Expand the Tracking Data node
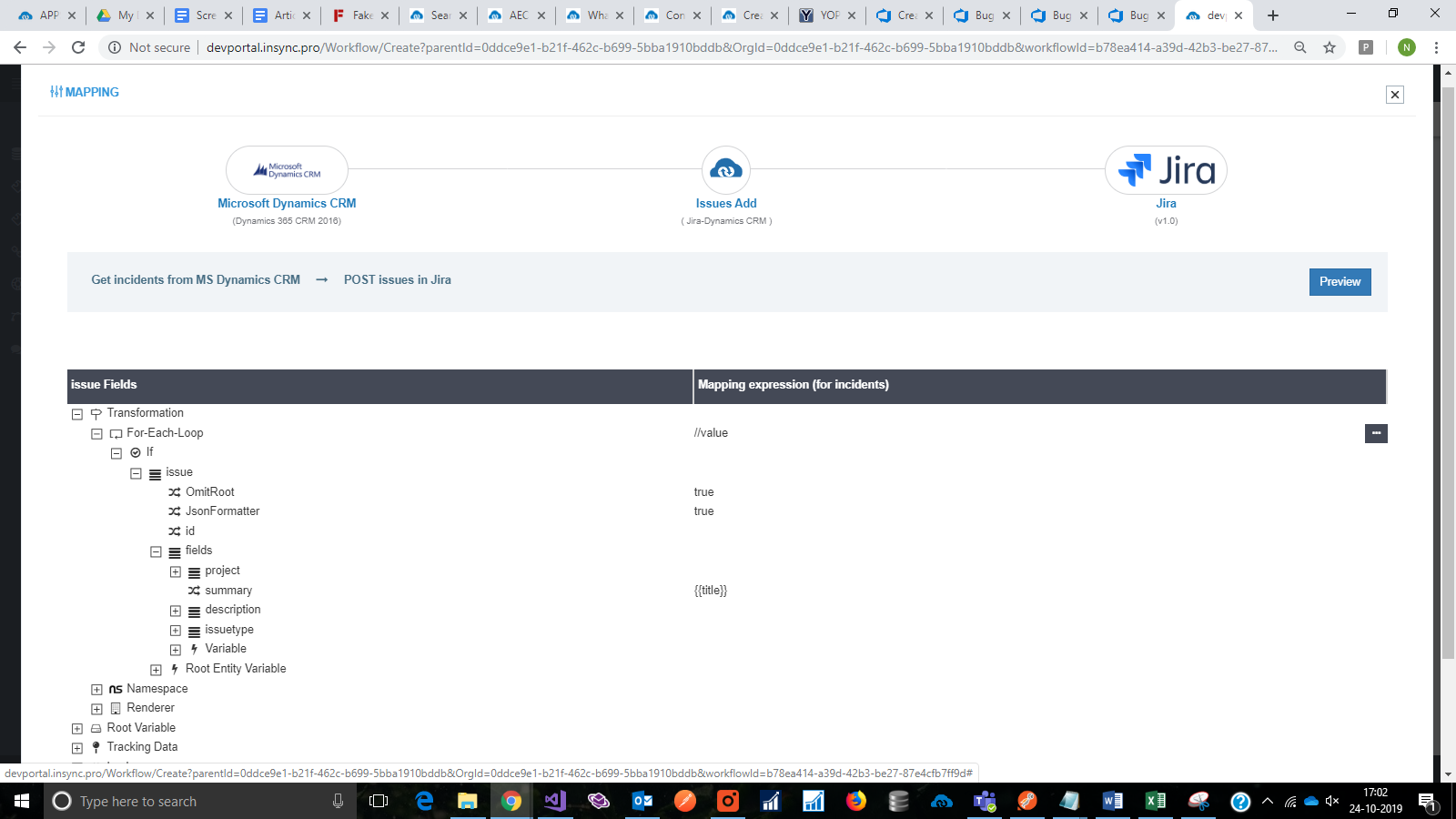1456x819 pixels. 77,748
